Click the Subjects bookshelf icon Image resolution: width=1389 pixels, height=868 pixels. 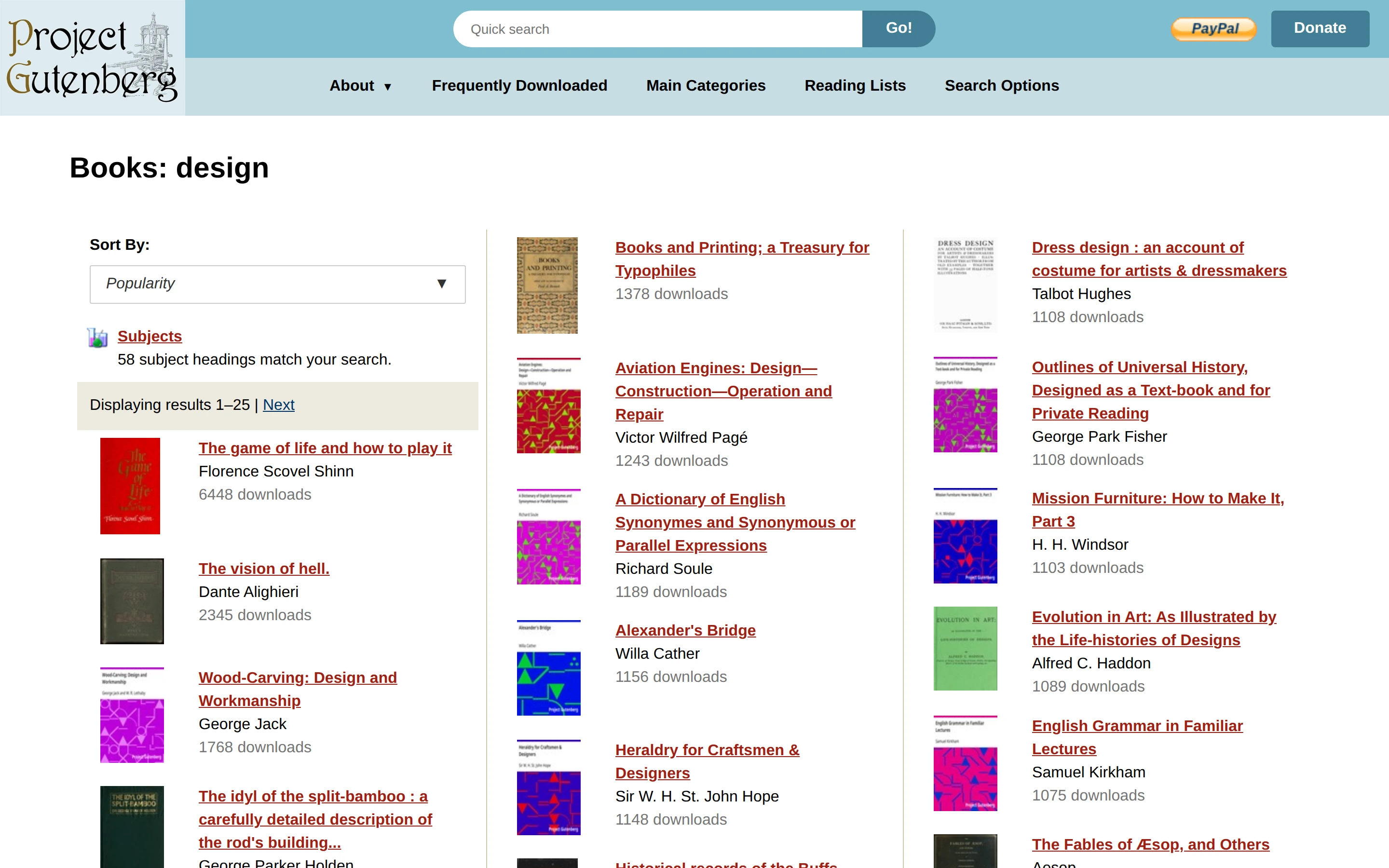click(97, 337)
